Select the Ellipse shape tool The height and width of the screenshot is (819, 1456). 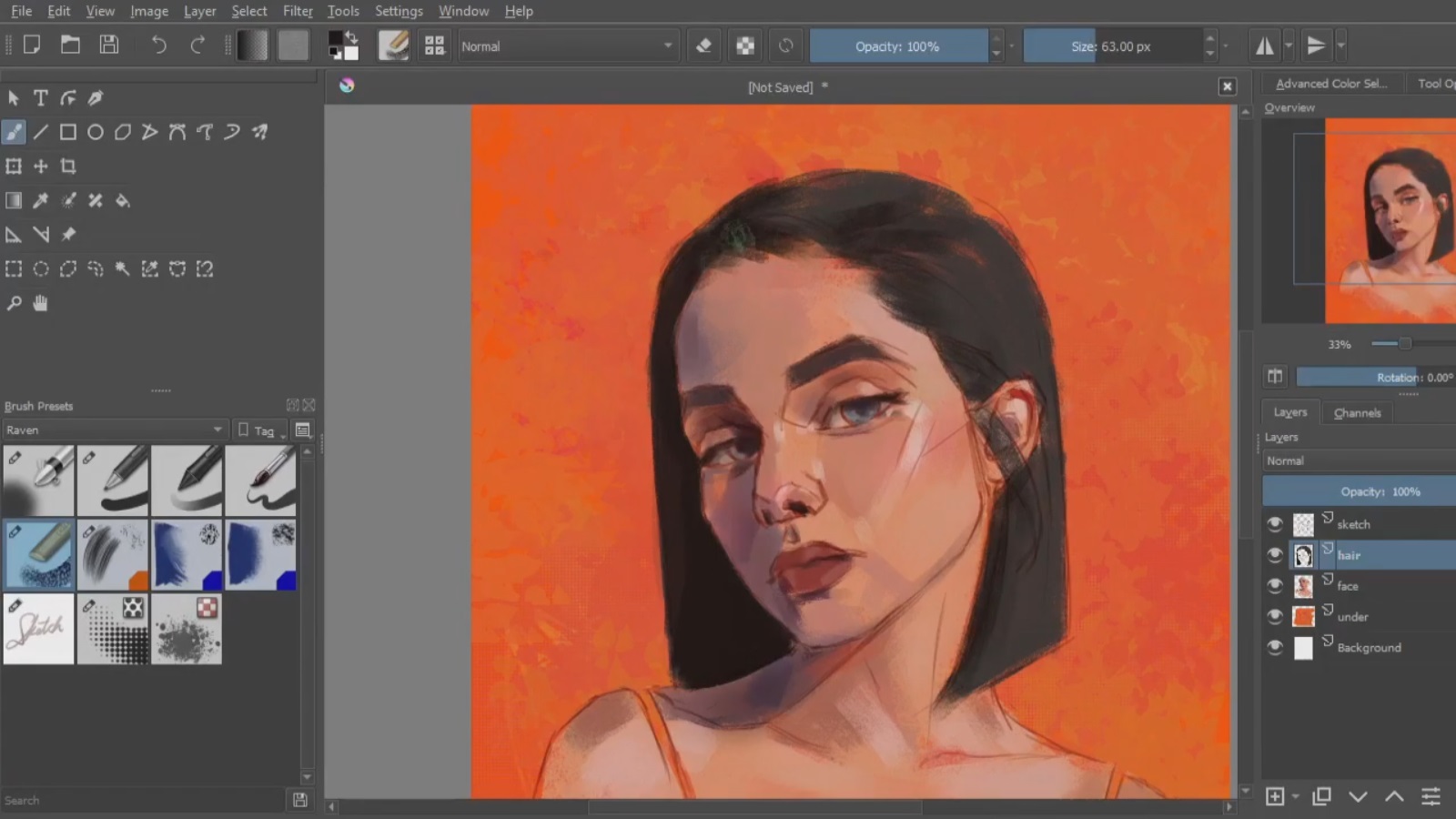[x=95, y=132]
